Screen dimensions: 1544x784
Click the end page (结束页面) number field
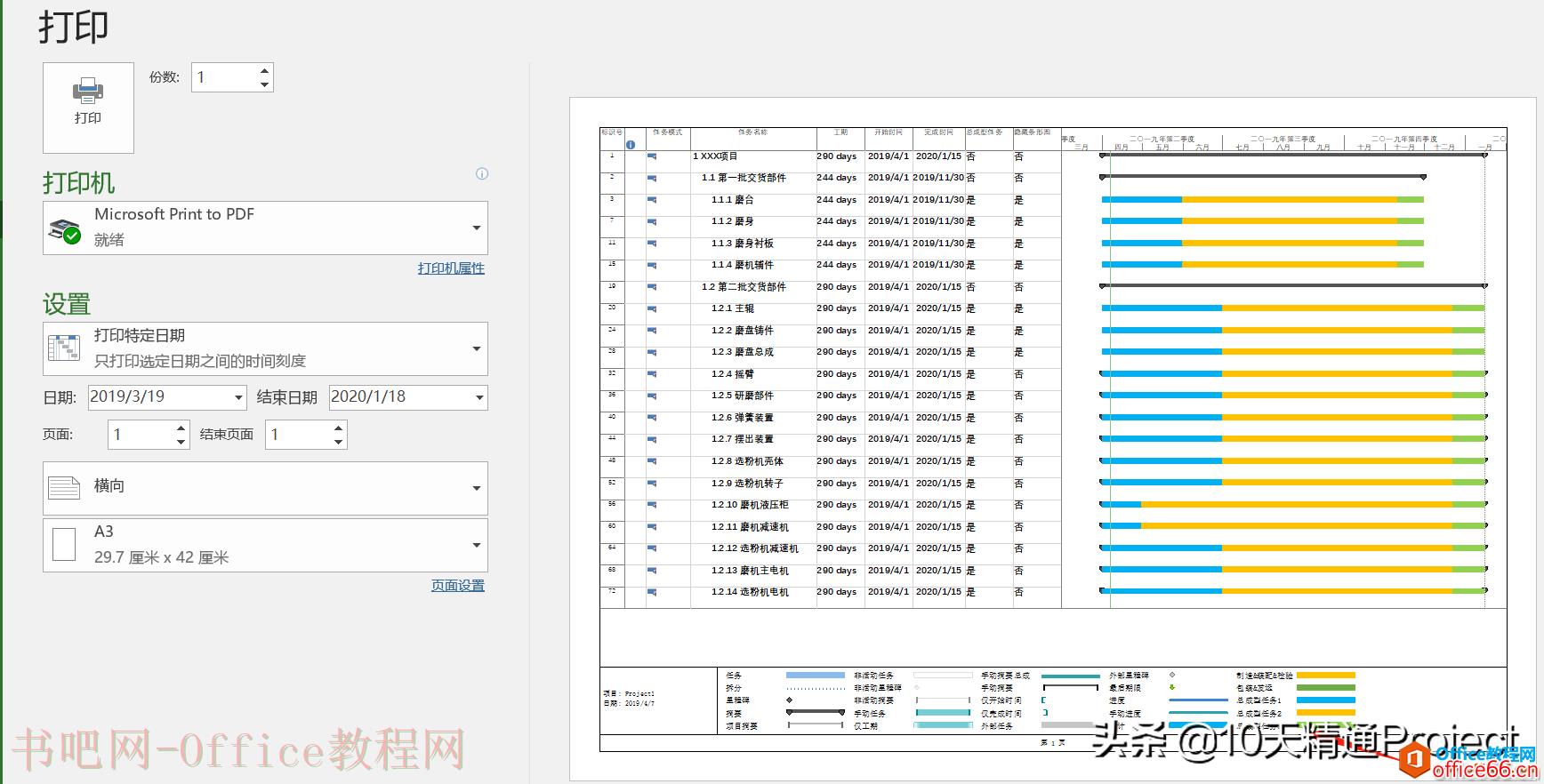[x=298, y=435]
